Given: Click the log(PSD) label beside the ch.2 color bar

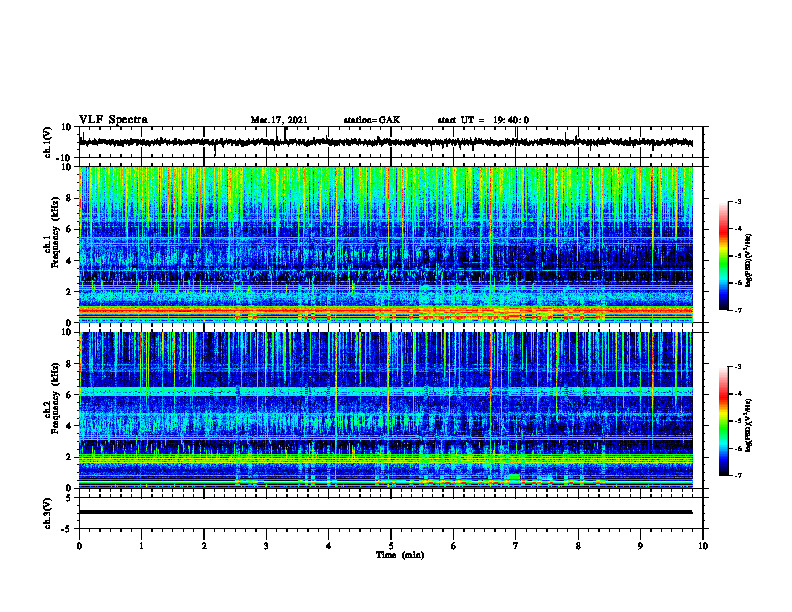Looking at the screenshot, I should (x=749, y=425).
